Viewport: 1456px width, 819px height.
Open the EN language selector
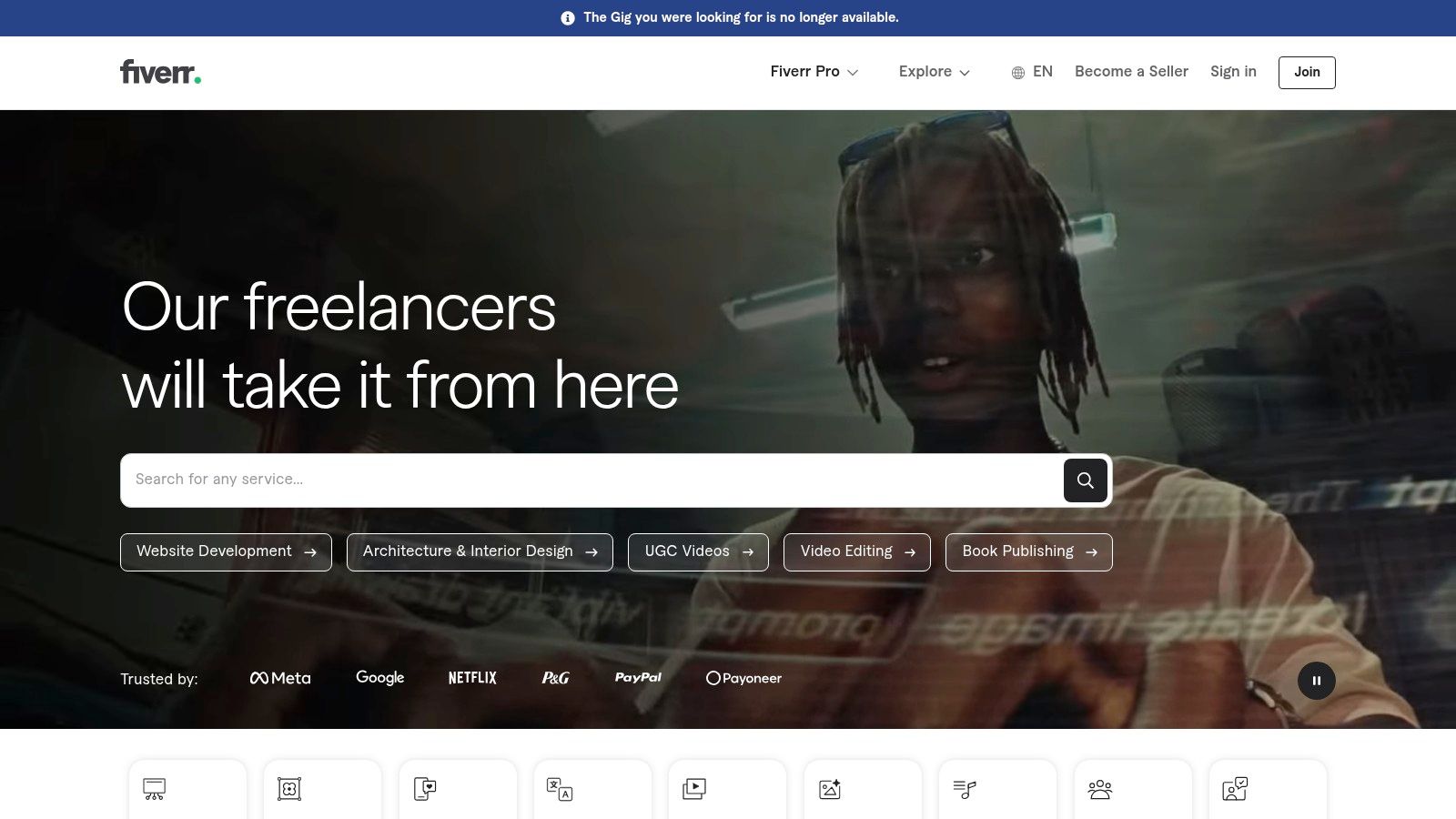pyautogui.click(x=1032, y=72)
